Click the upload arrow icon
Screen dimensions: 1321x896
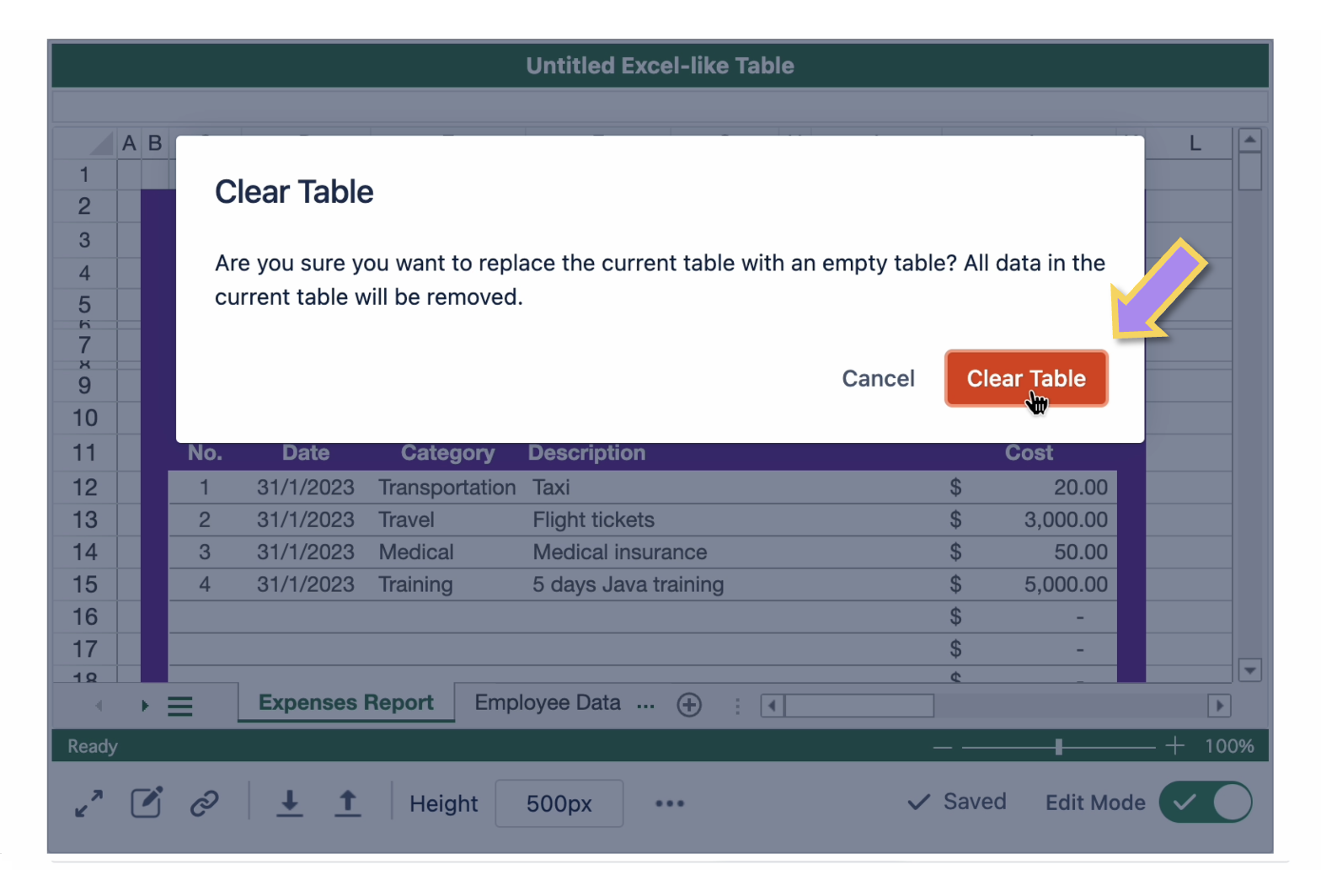347,803
